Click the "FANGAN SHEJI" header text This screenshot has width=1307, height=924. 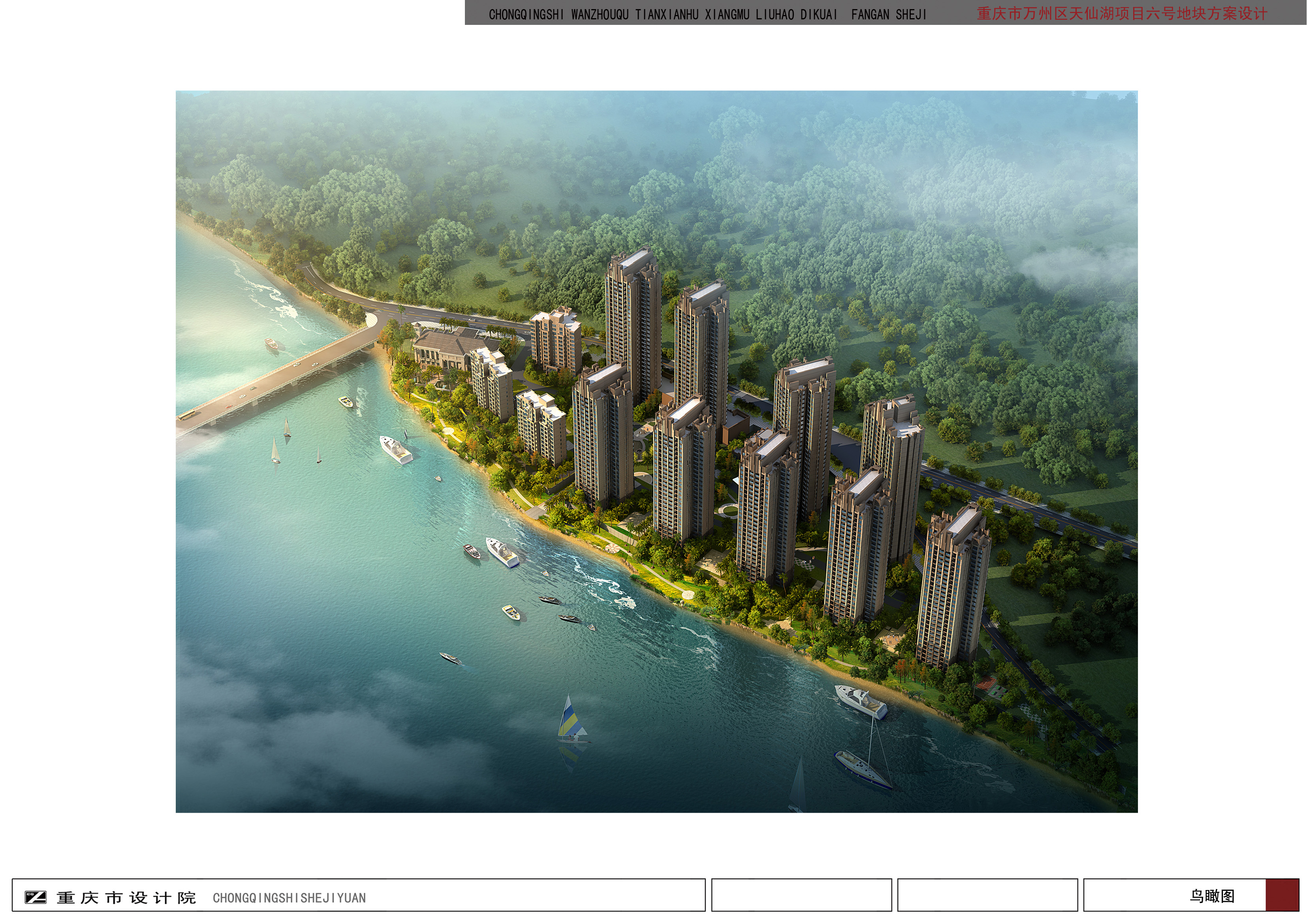tap(889, 15)
